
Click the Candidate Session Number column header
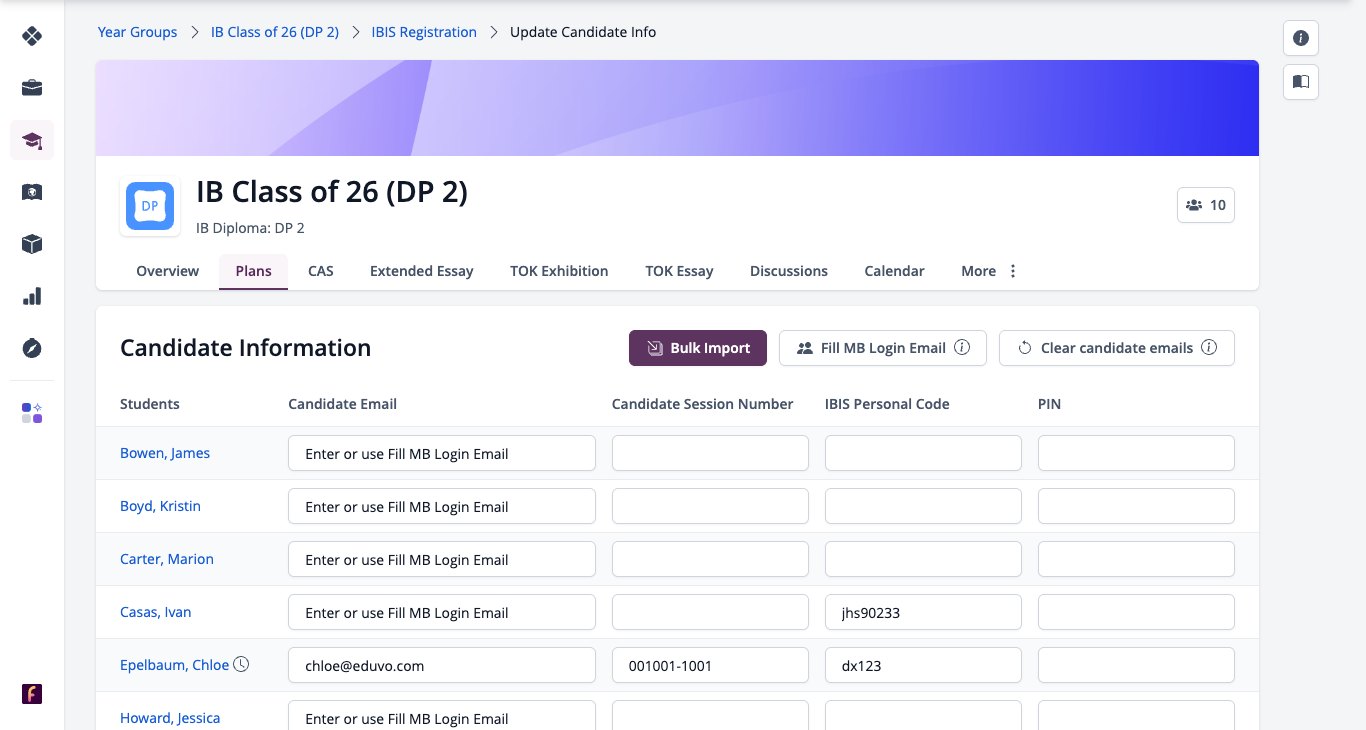pos(702,404)
